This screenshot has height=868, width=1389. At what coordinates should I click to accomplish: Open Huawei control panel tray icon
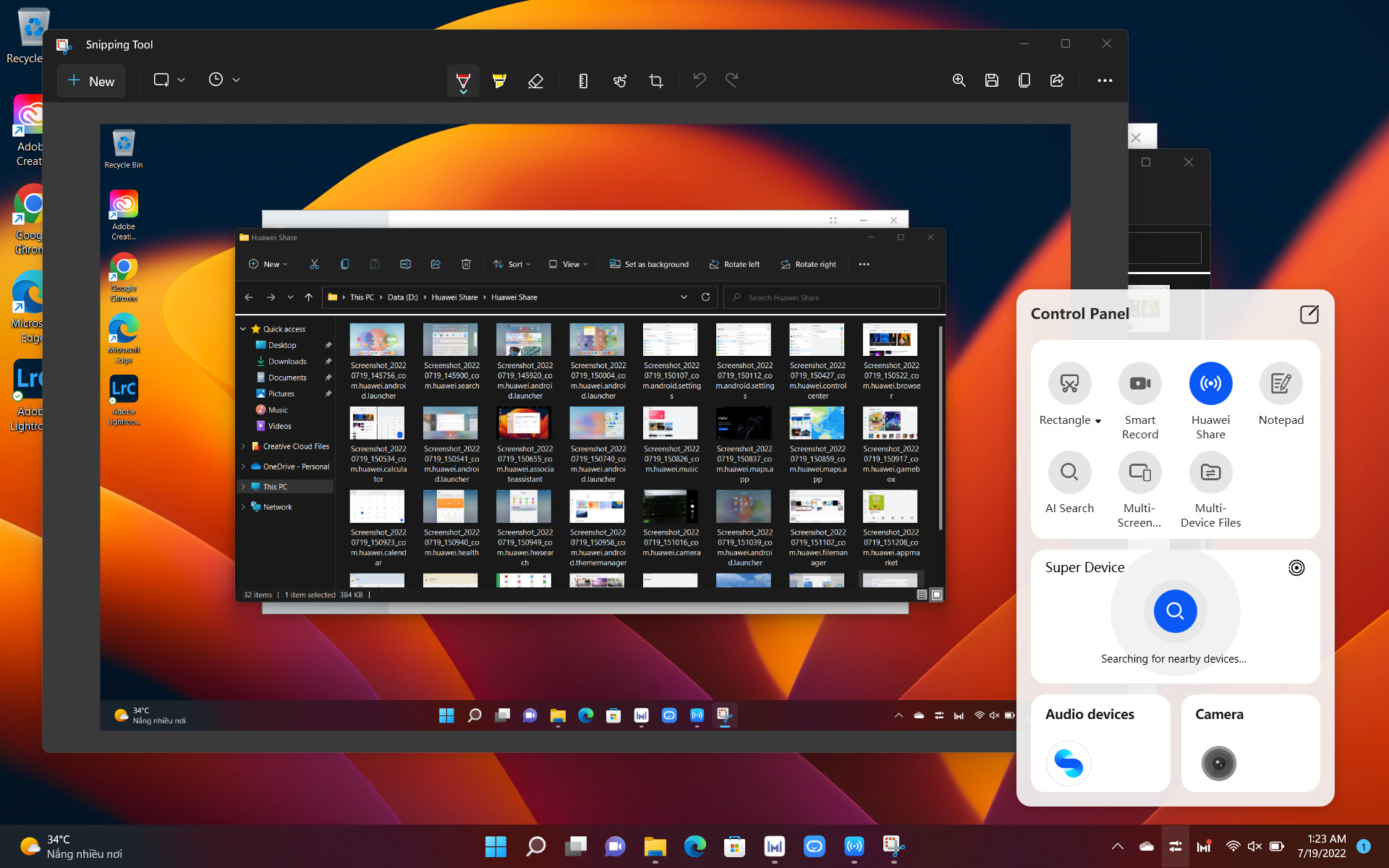pyautogui.click(x=1176, y=846)
